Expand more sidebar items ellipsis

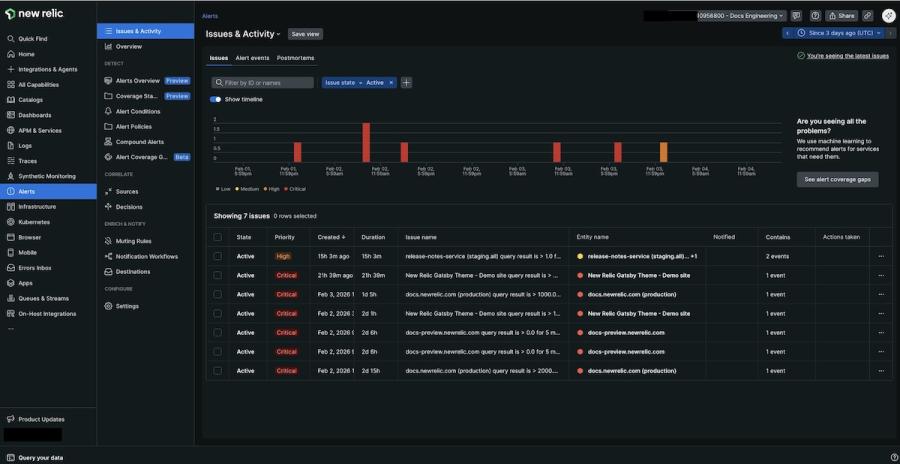tap(10, 329)
